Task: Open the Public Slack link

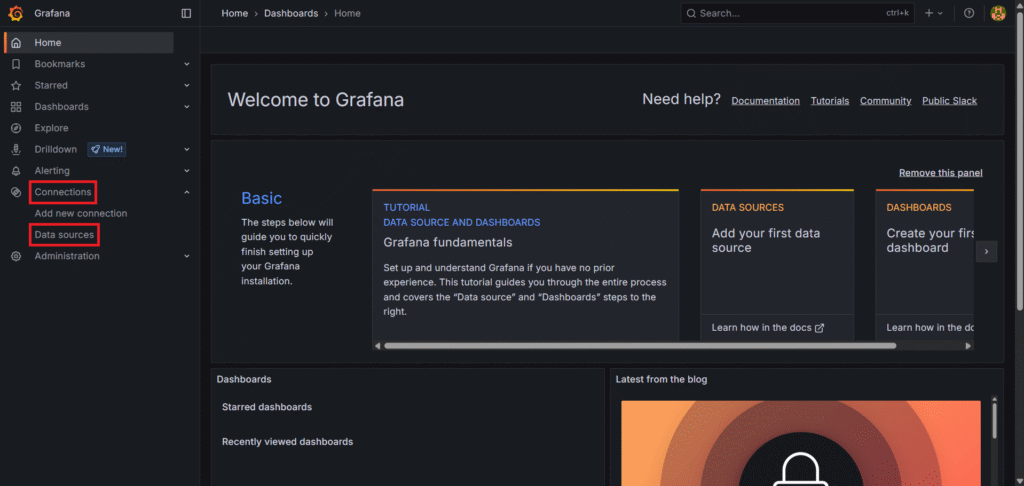Action: pos(950,101)
